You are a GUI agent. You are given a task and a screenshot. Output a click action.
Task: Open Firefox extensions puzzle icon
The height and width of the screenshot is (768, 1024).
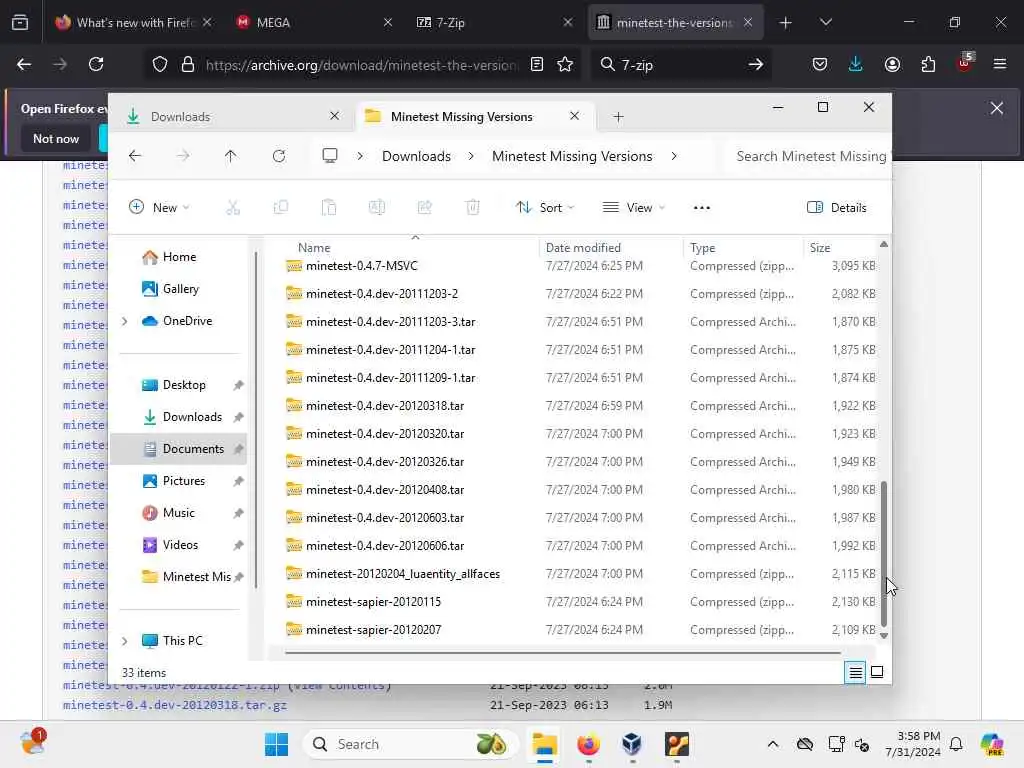928,64
